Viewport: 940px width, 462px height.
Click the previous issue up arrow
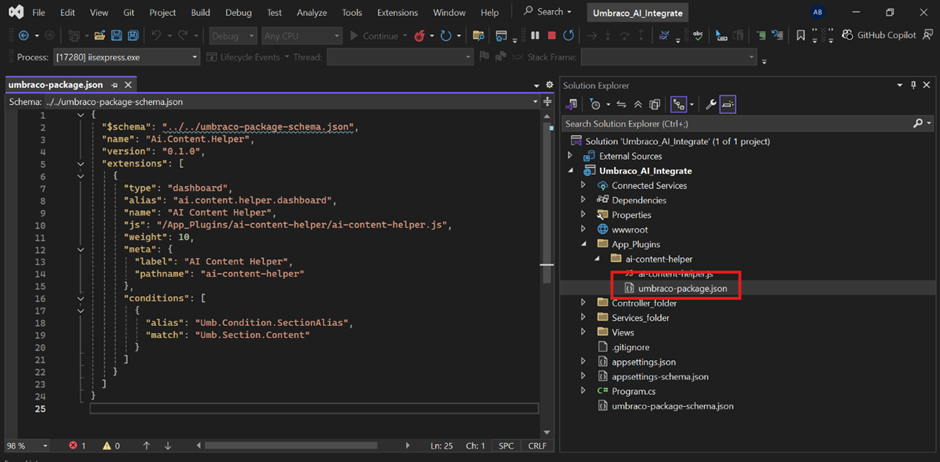click(146, 446)
